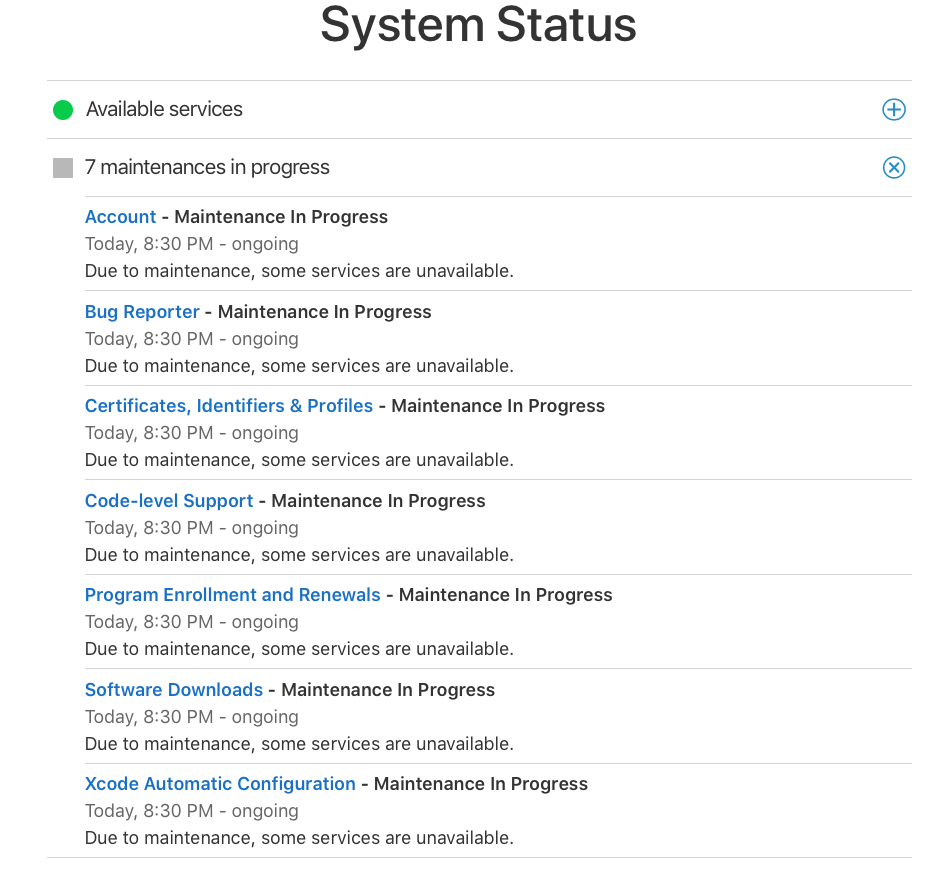
Task: Open Xcode Automatic Configuration link
Action: point(220,784)
